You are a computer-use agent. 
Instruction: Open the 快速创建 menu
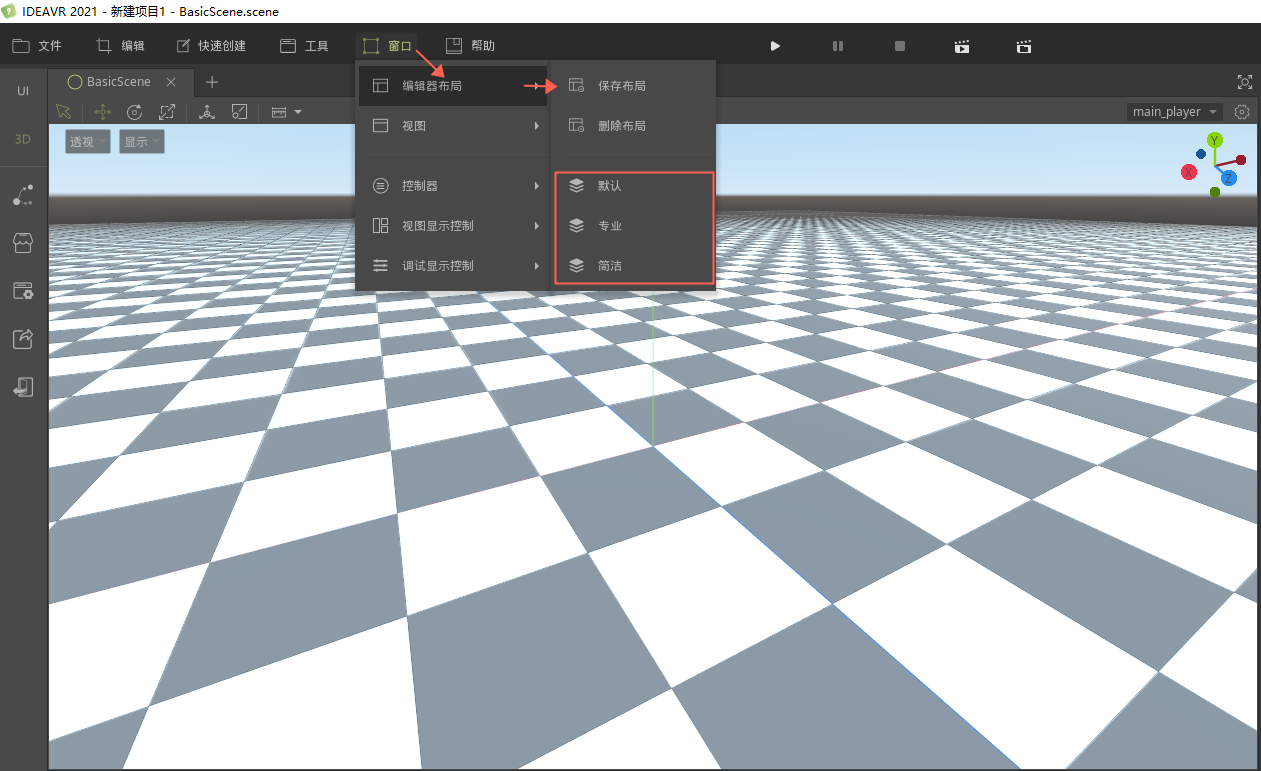tap(210, 46)
